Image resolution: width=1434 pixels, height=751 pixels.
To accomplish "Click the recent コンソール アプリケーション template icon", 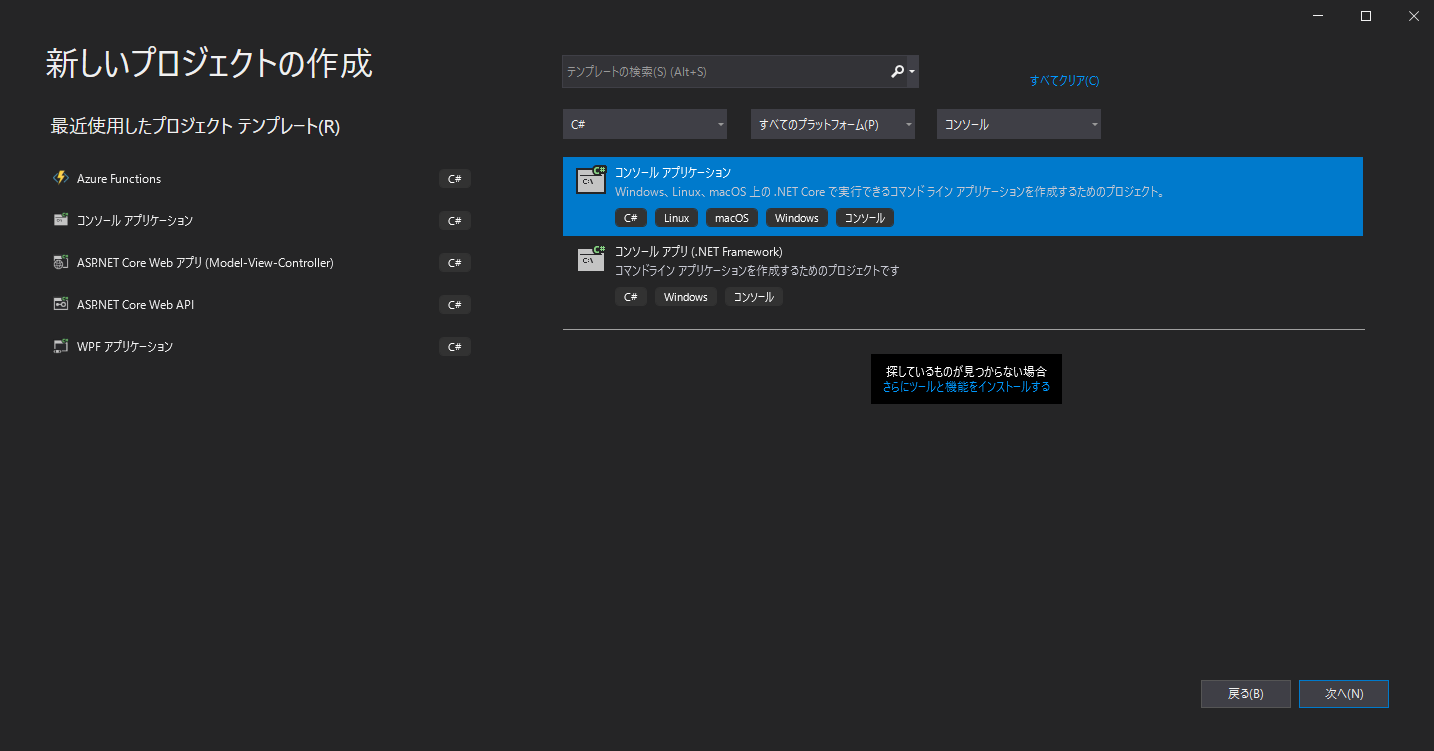I will [x=60, y=220].
